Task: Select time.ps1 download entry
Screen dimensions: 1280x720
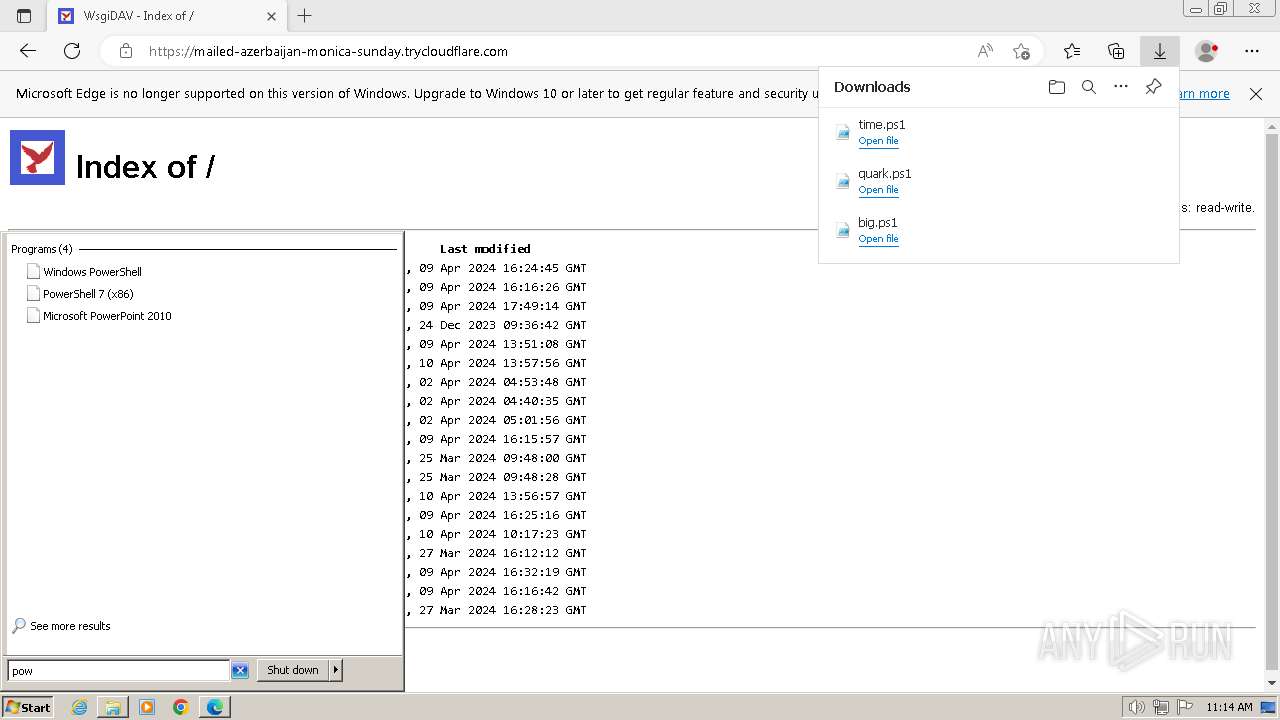Action: tap(998, 132)
